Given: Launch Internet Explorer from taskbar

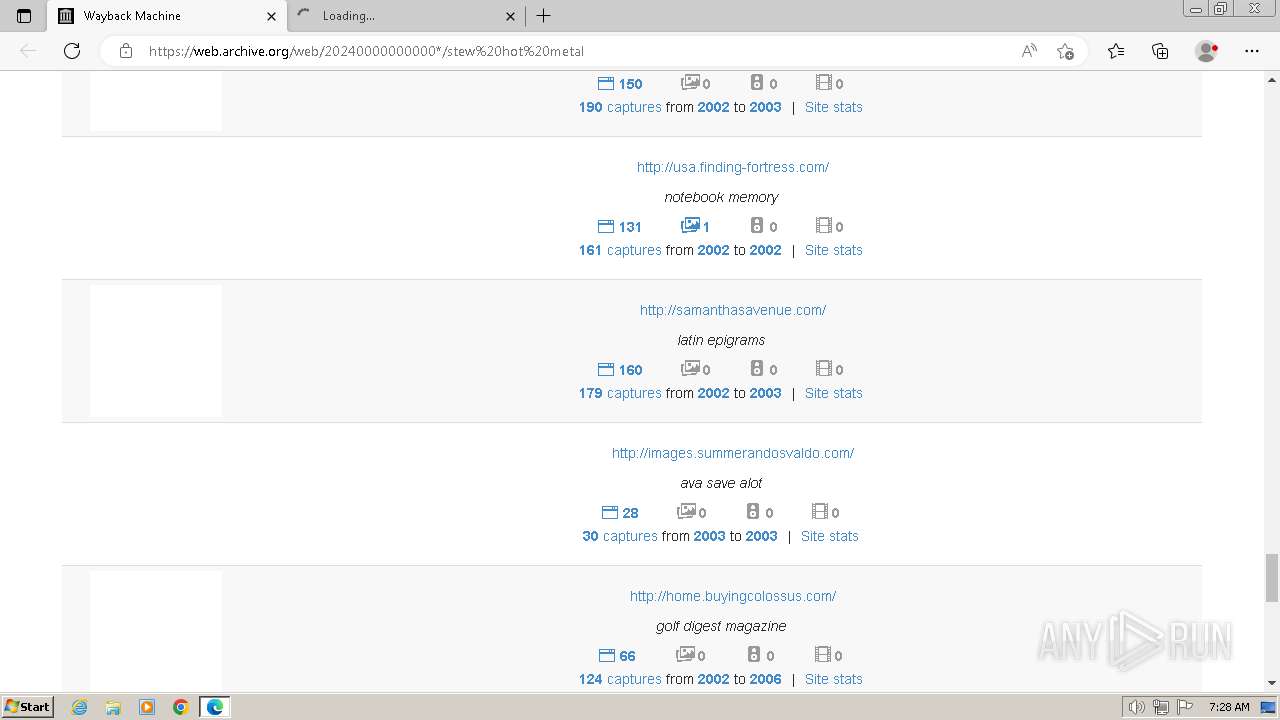Looking at the screenshot, I should [x=79, y=707].
